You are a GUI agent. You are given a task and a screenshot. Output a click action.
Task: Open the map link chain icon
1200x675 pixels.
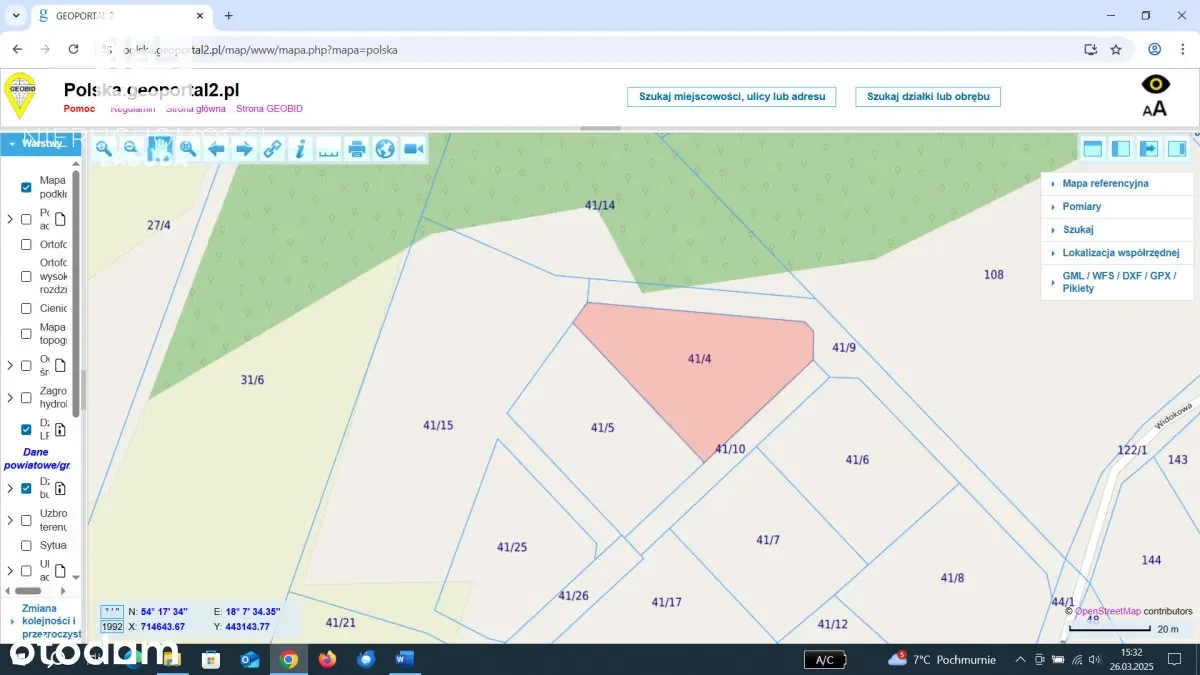[272, 149]
